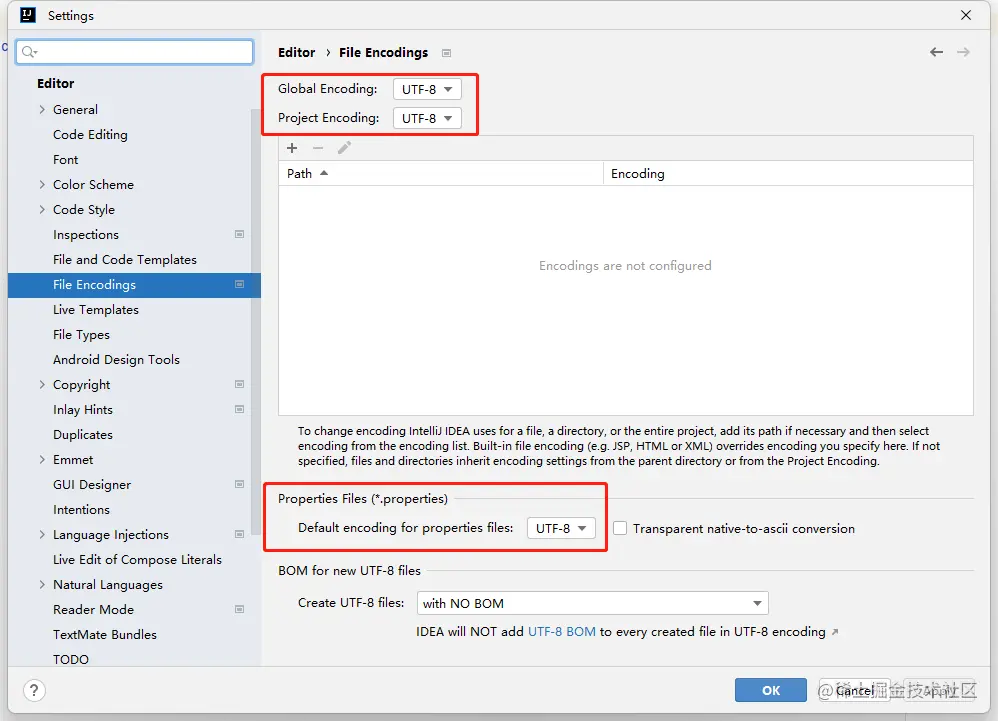Click Editor in the breadcrumb

click(x=297, y=52)
